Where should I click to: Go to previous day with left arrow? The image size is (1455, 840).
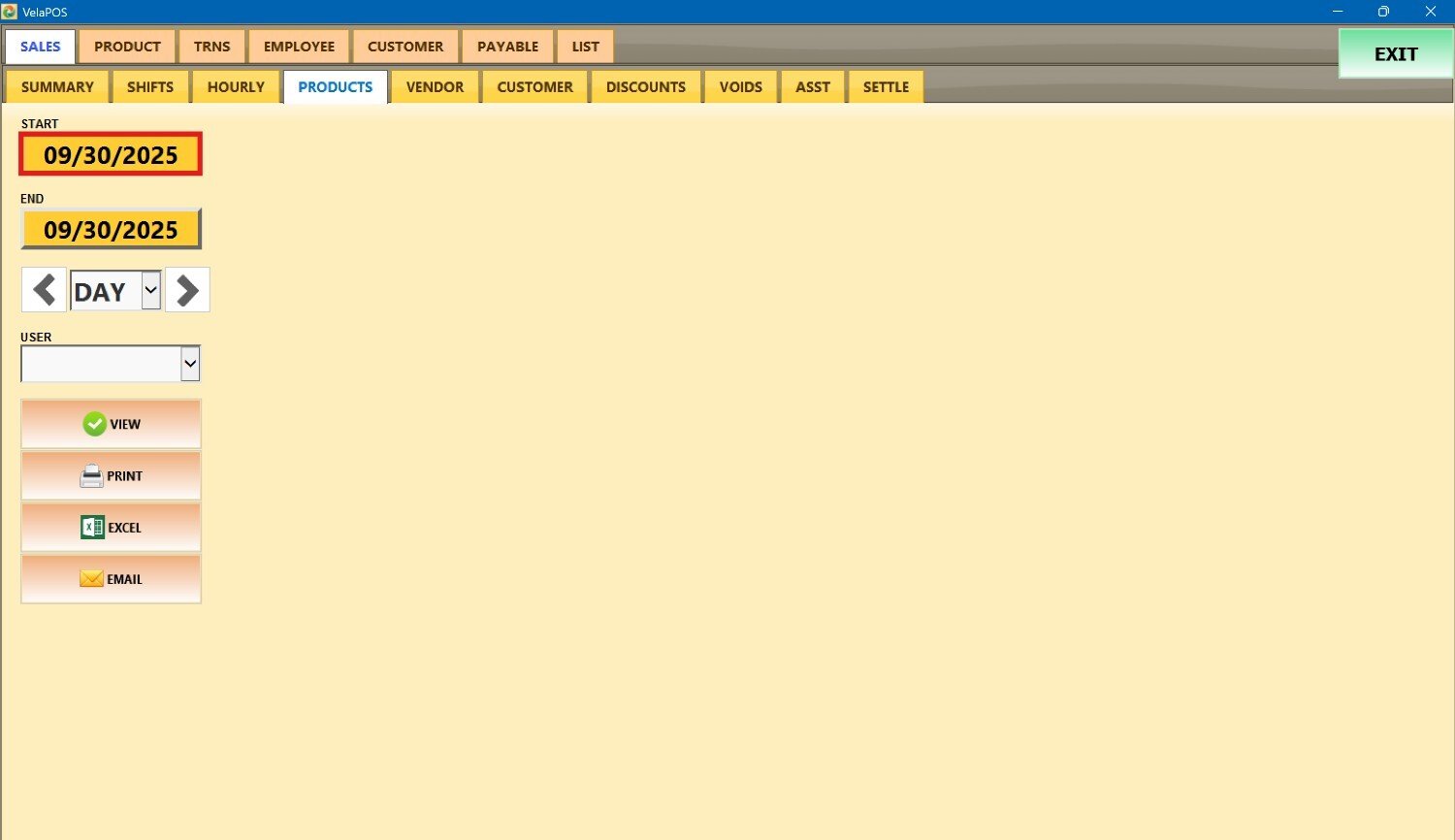click(44, 290)
